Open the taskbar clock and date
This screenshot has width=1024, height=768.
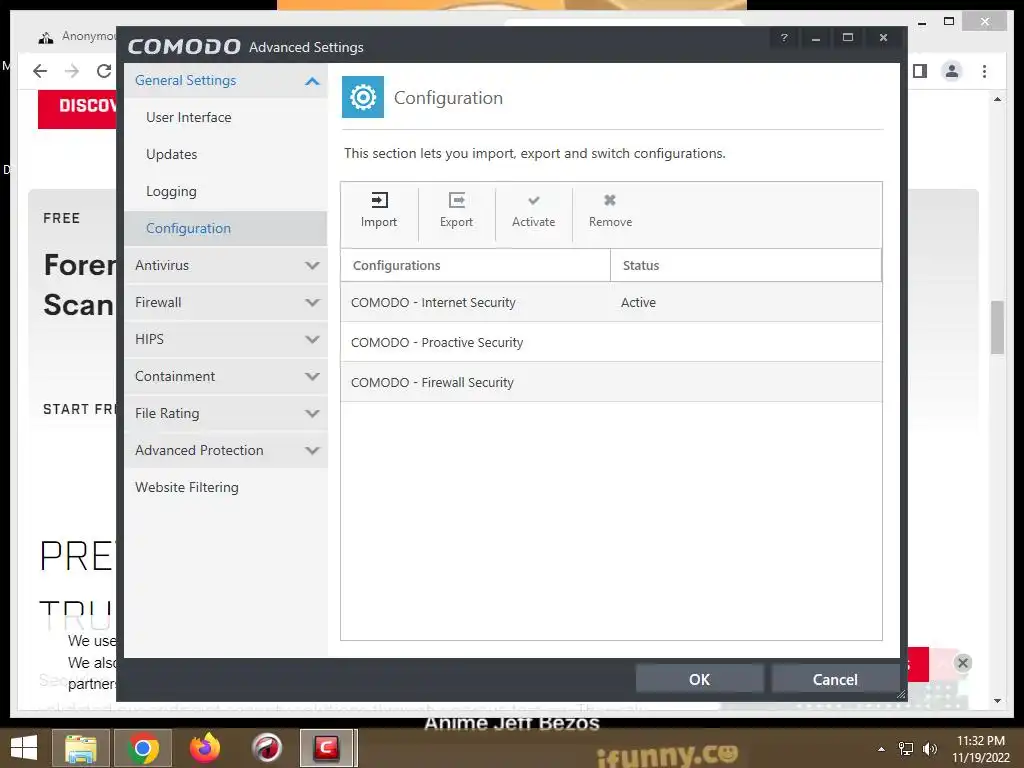coord(980,749)
